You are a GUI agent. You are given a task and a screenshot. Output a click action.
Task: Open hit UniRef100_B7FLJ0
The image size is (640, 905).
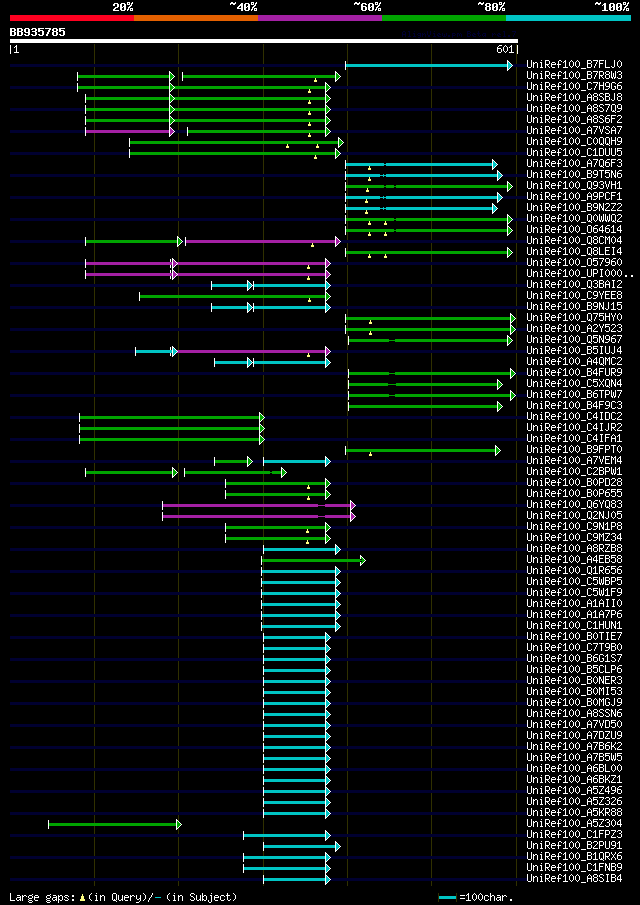574,65
